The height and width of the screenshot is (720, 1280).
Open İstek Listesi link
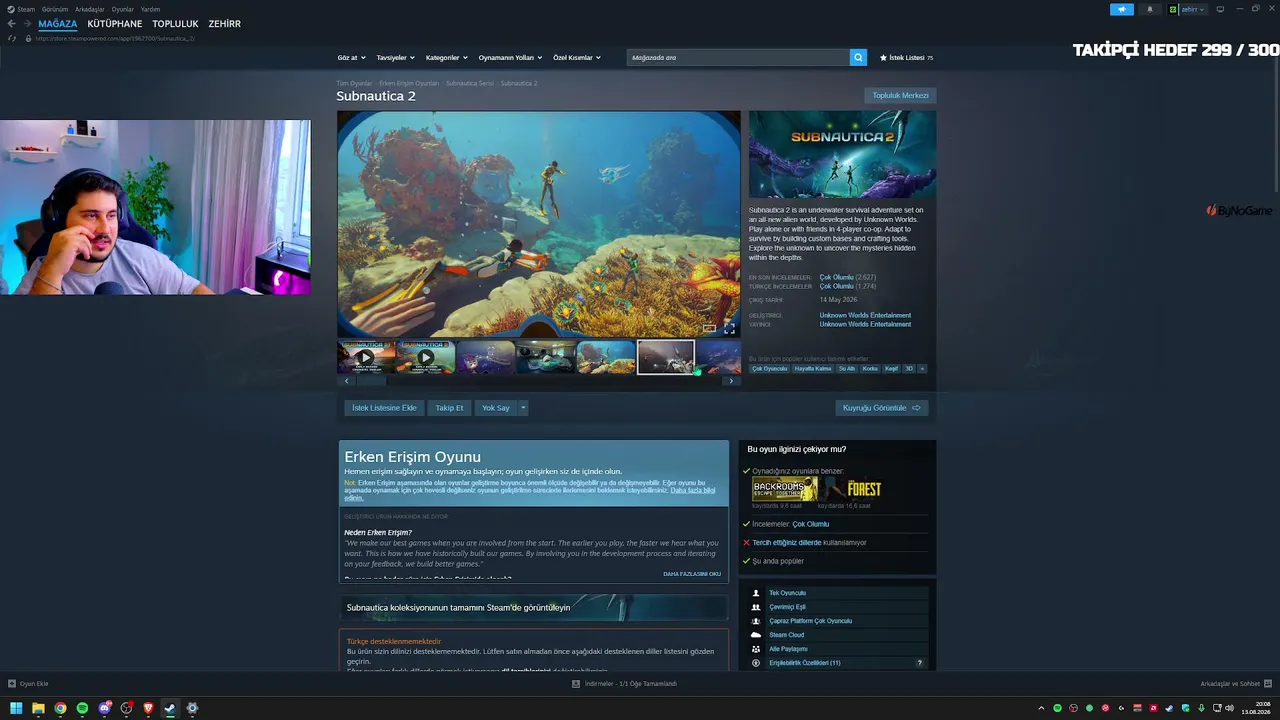pos(906,58)
